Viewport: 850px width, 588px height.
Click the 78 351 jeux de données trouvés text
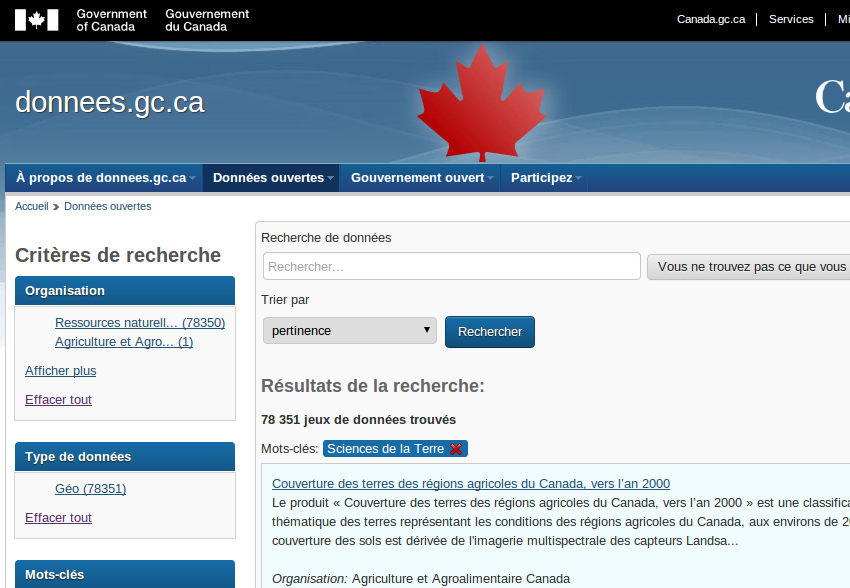pos(358,419)
